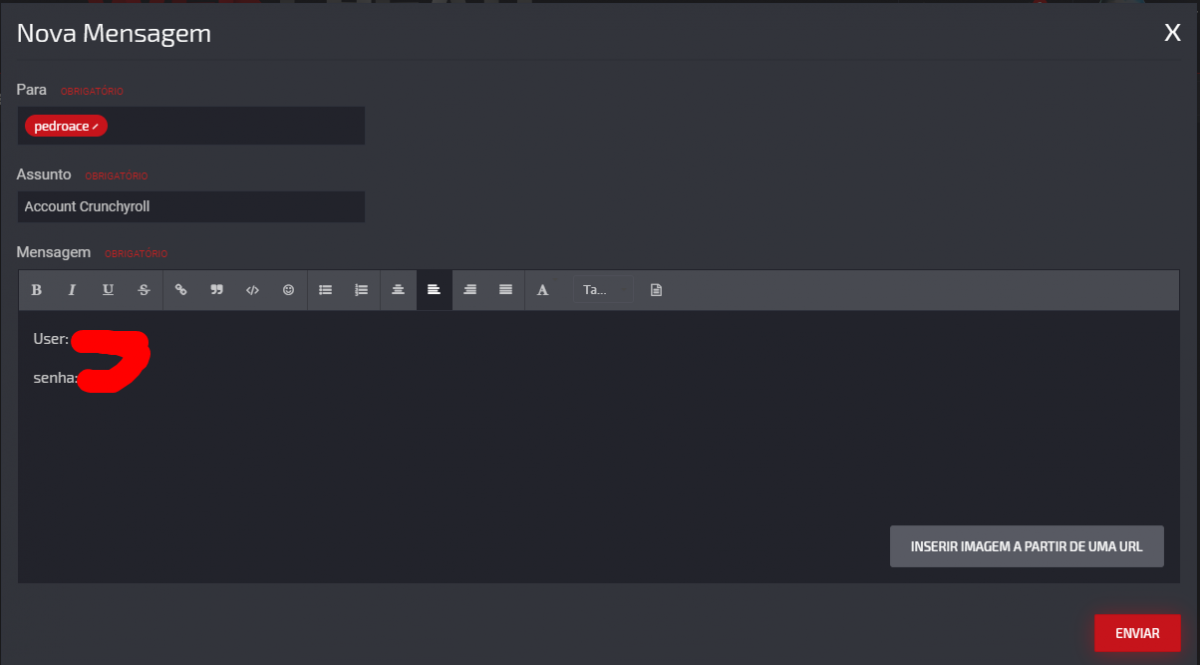Insert a code block
The height and width of the screenshot is (665, 1200).
tap(253, 290)
